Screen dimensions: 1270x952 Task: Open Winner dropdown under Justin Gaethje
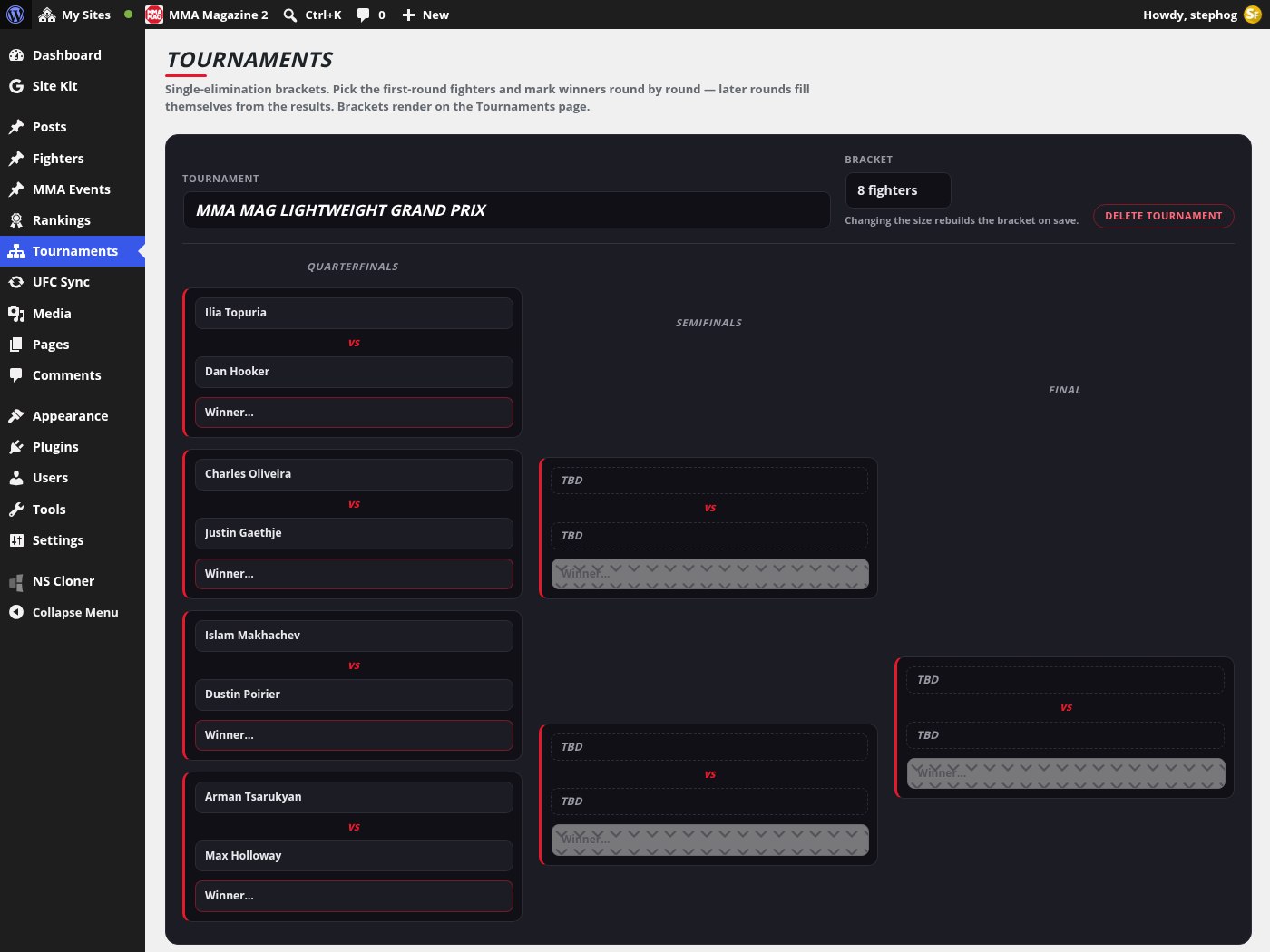click(354, 574)
